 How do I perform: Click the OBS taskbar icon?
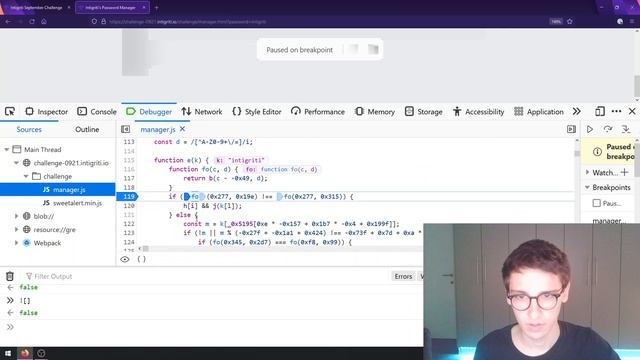pyautogui.click(x=41, y=353)
